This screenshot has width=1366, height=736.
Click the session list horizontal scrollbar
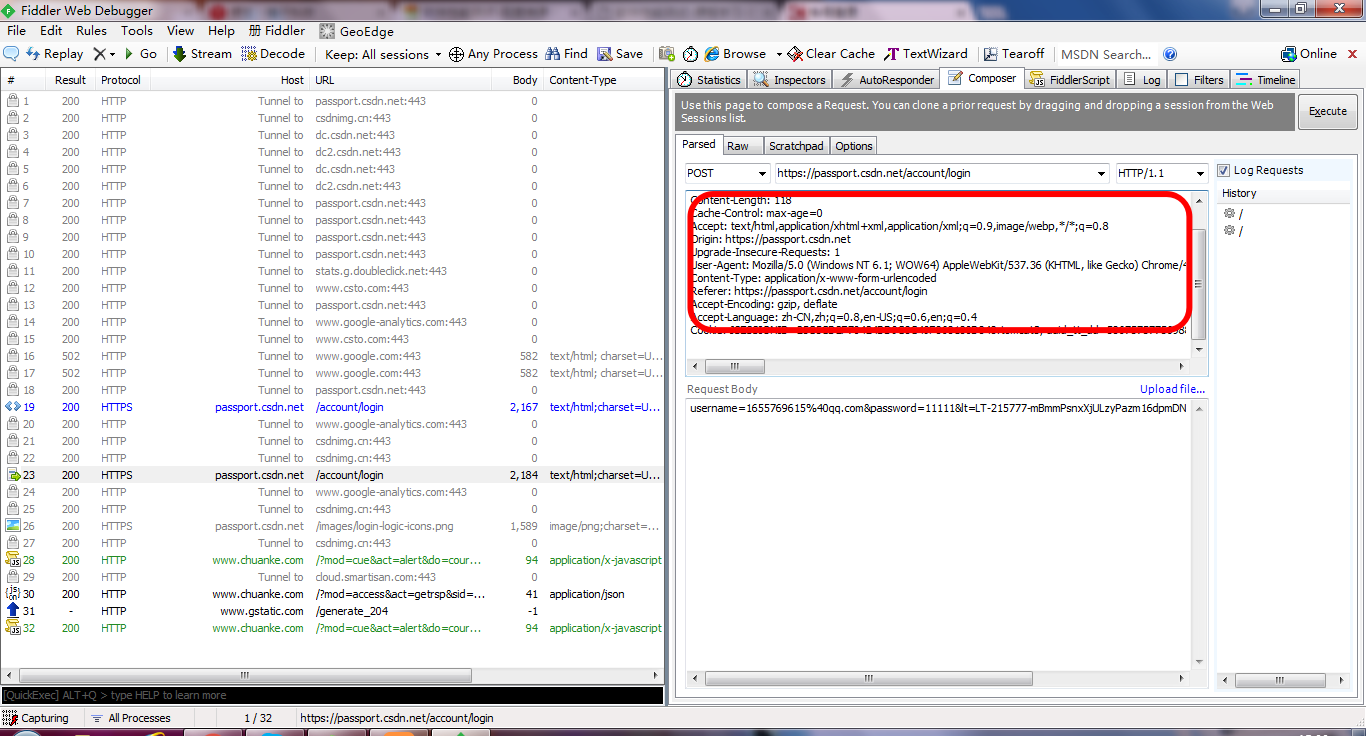point(244,675)
